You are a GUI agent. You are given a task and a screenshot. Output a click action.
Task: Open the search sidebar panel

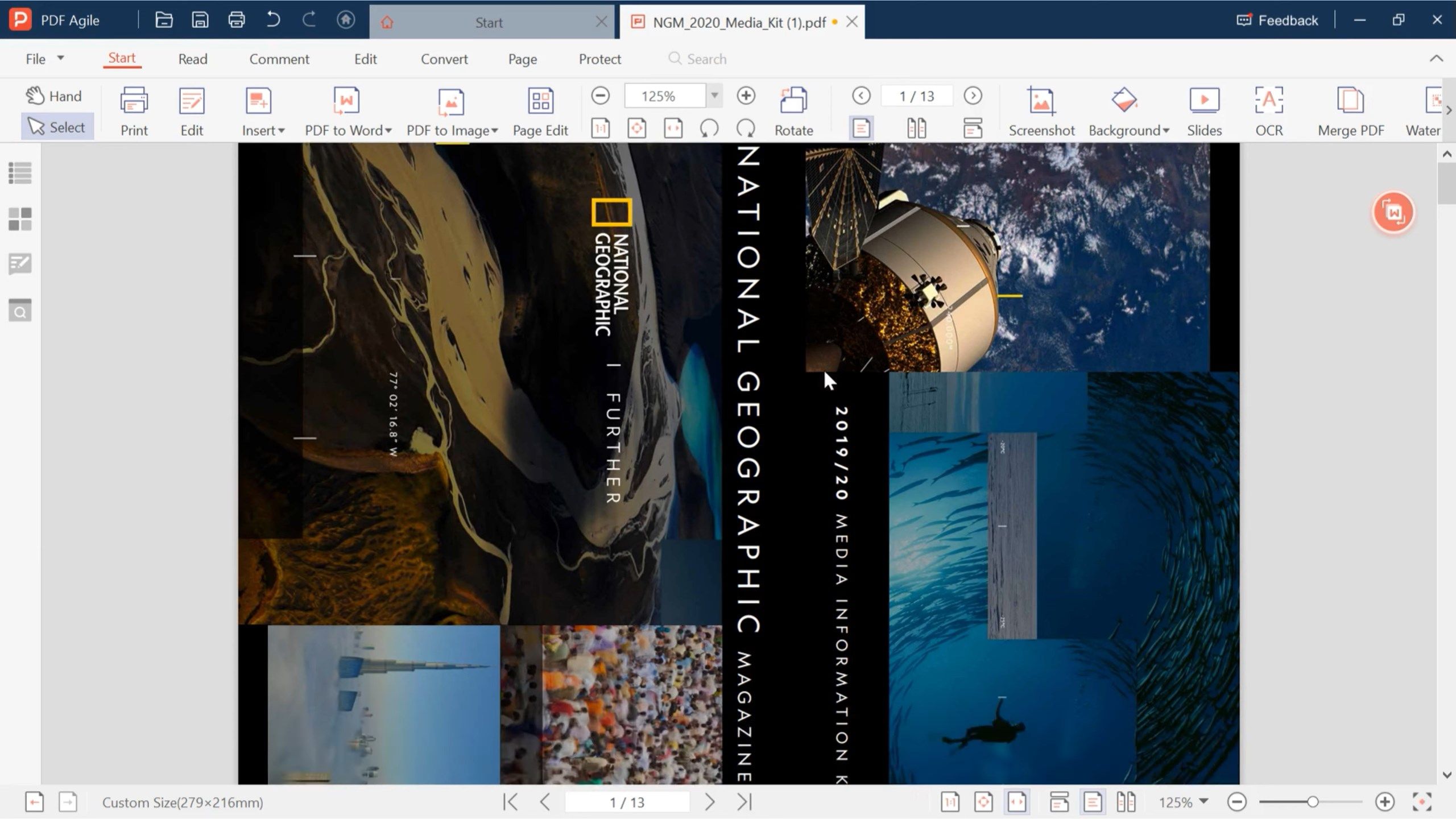[20, 311]
